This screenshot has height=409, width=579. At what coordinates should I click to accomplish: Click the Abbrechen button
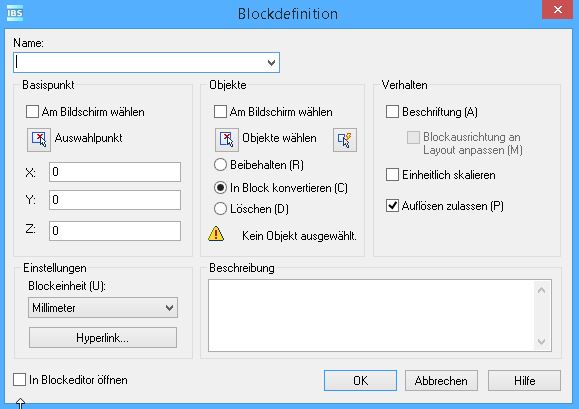441,381
